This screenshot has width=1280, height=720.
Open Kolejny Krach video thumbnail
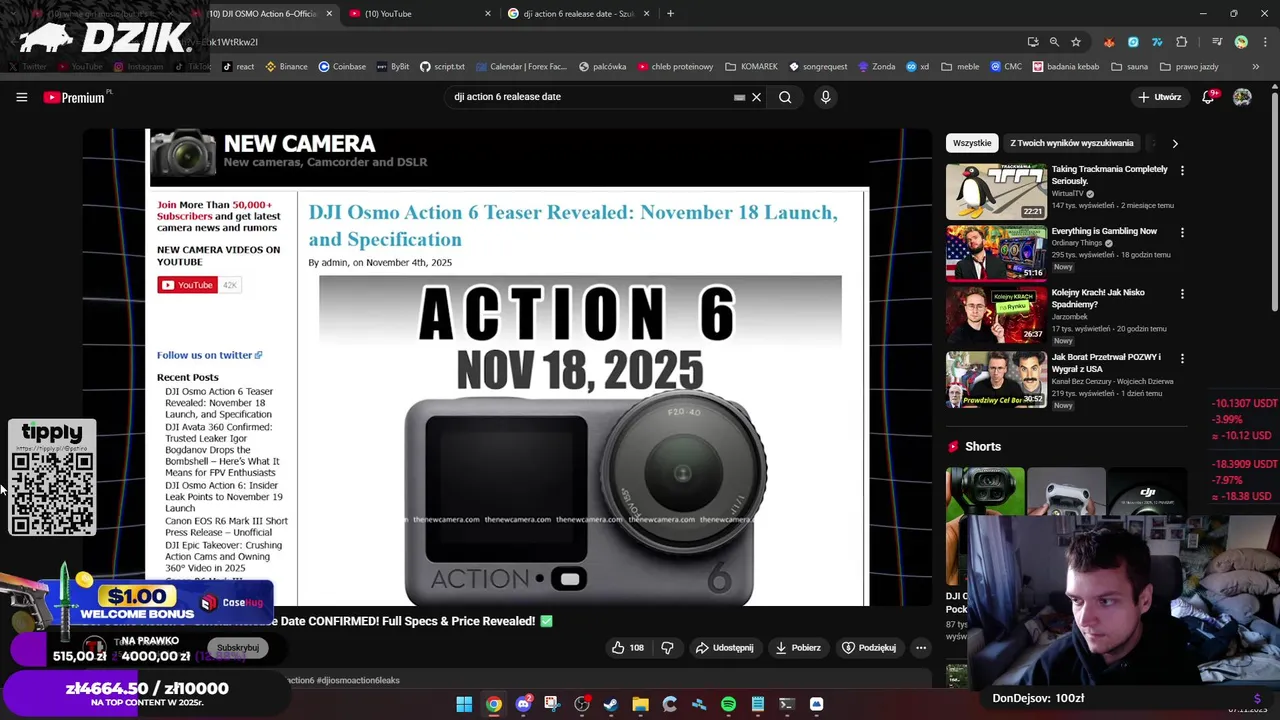point(996,315)
